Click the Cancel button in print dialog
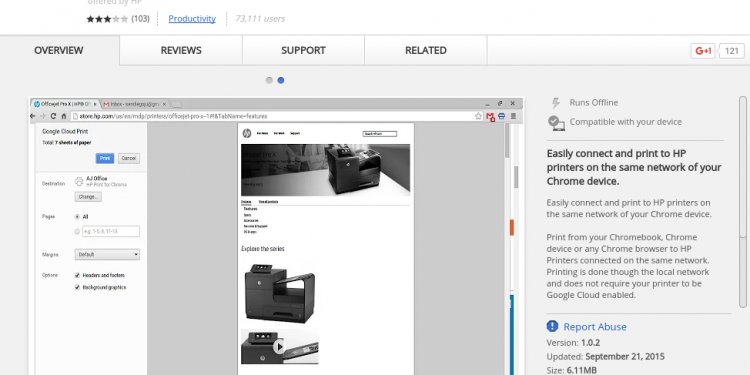Screen dimensions: 750x375 pyautogui.click(x=128, y=158)
